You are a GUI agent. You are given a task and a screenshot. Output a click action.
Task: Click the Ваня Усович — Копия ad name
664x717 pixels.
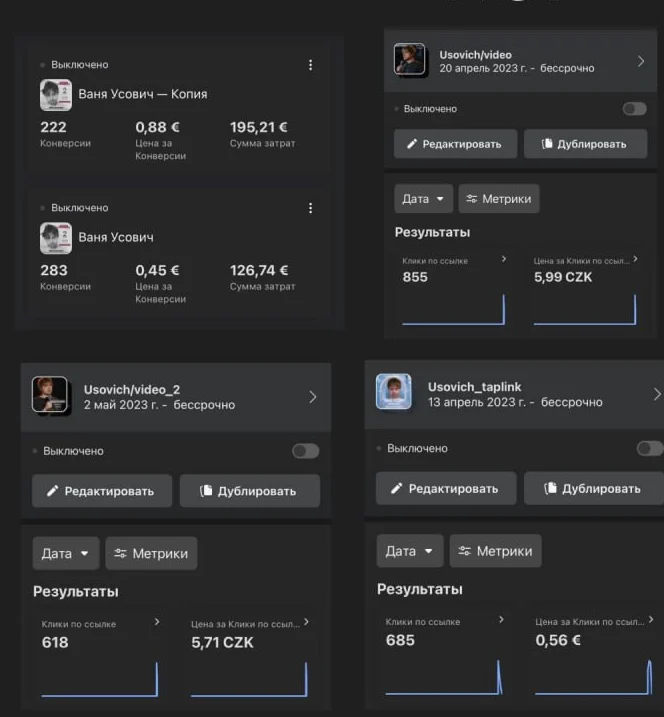click(143, 94)
